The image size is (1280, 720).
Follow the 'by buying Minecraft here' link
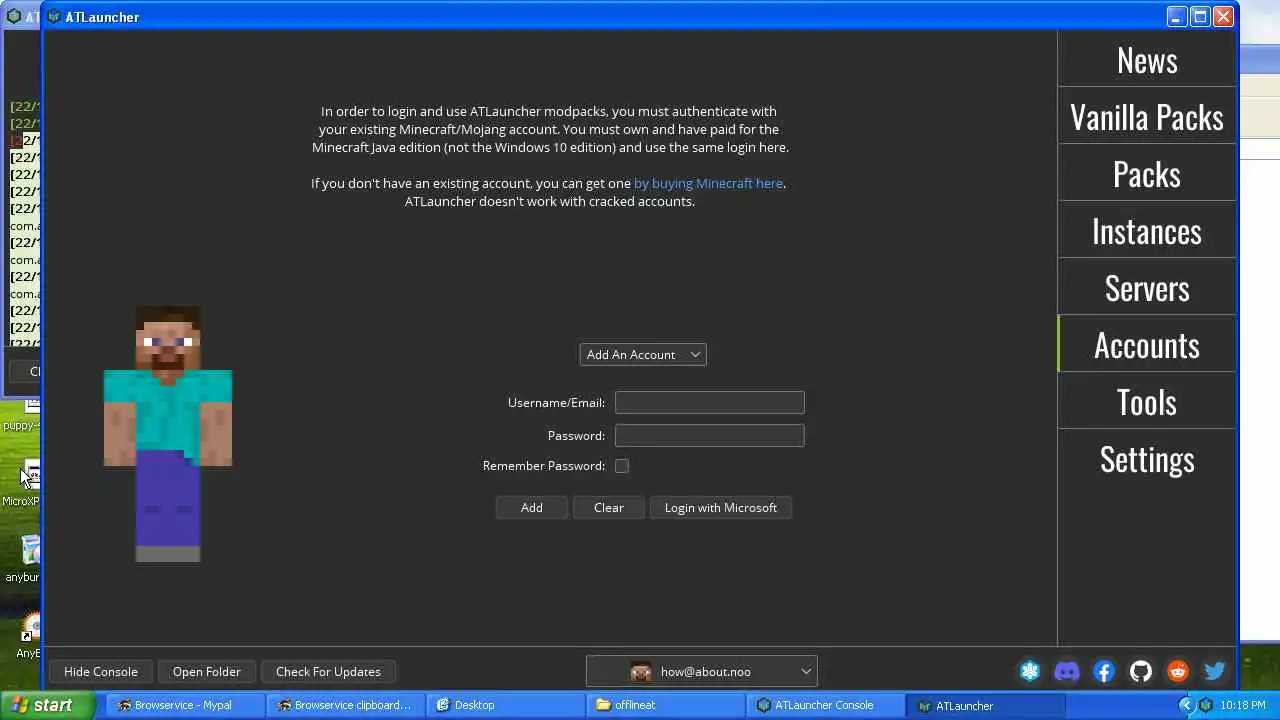point(708,184)
